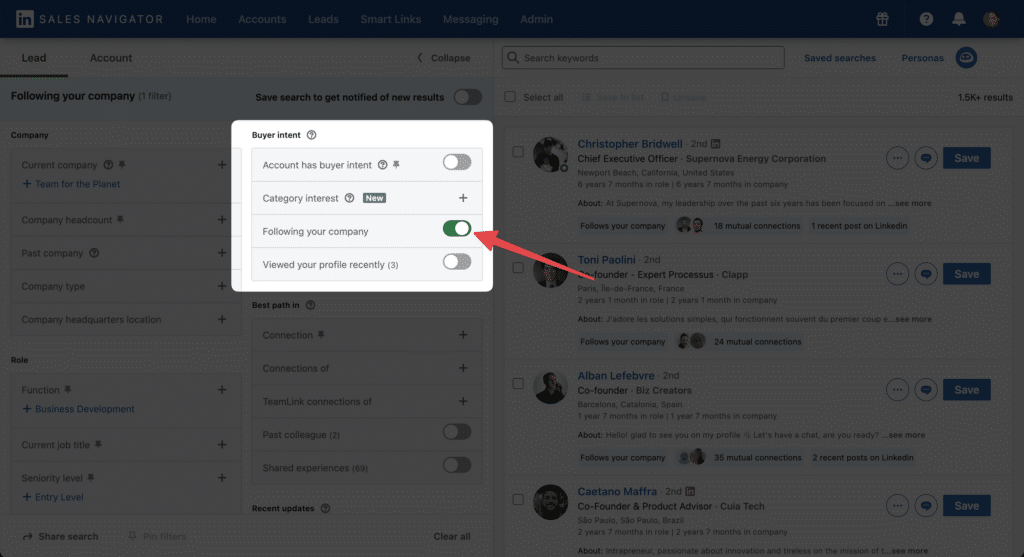Click the Search keywords field
This screenshot has width=1024, height=557.
click(643, 57)
